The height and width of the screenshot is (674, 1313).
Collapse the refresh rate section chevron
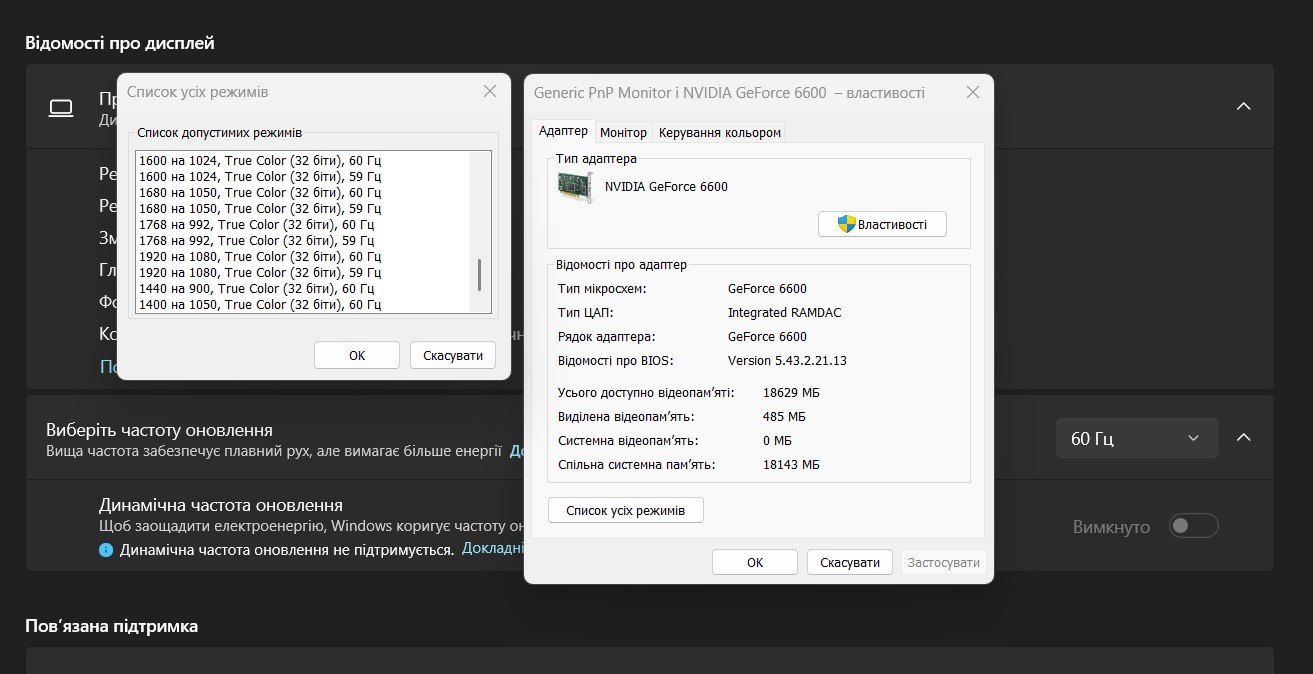pyautogui.click(x=1243, y=438)
